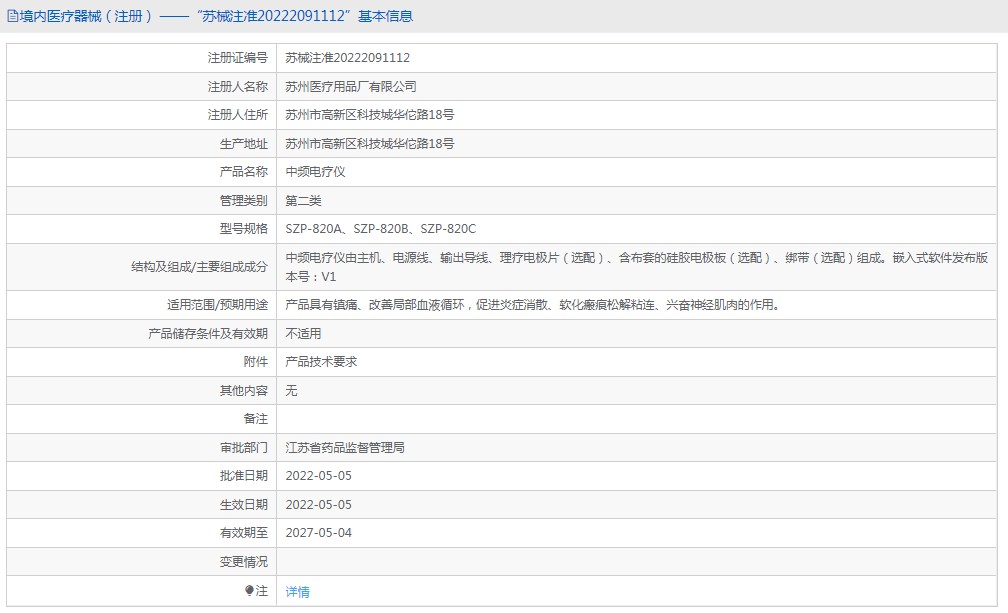Image resolution: width=1008 pixels, height=613 pixels.
Task: Click the 审批部门 label
Action: coord(244,448)
